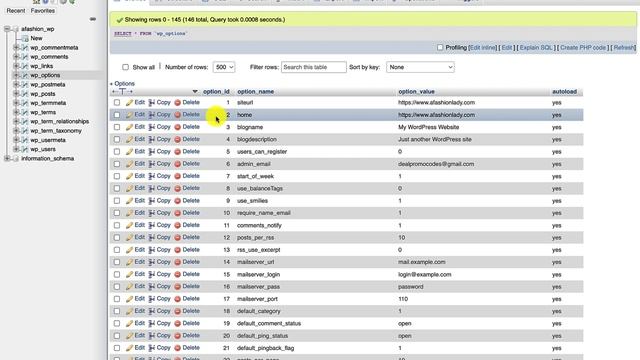640x360 pixels.
Task: Click Copy icon for comments_notify row
Action: (x=151, y=225)
